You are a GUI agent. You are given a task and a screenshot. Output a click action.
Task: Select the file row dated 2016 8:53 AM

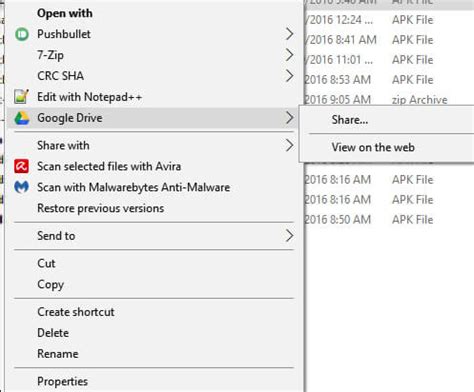click(x=389, y=80)
